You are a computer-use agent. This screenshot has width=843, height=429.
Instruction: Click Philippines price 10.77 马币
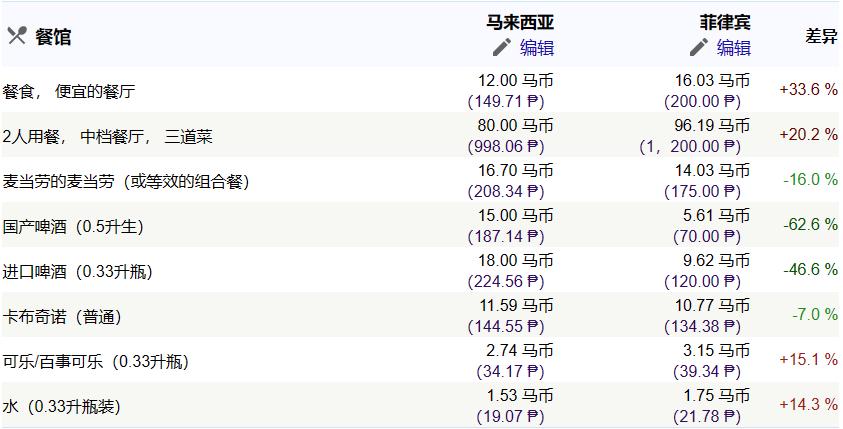pyautogui.click(x=713, y=306)
